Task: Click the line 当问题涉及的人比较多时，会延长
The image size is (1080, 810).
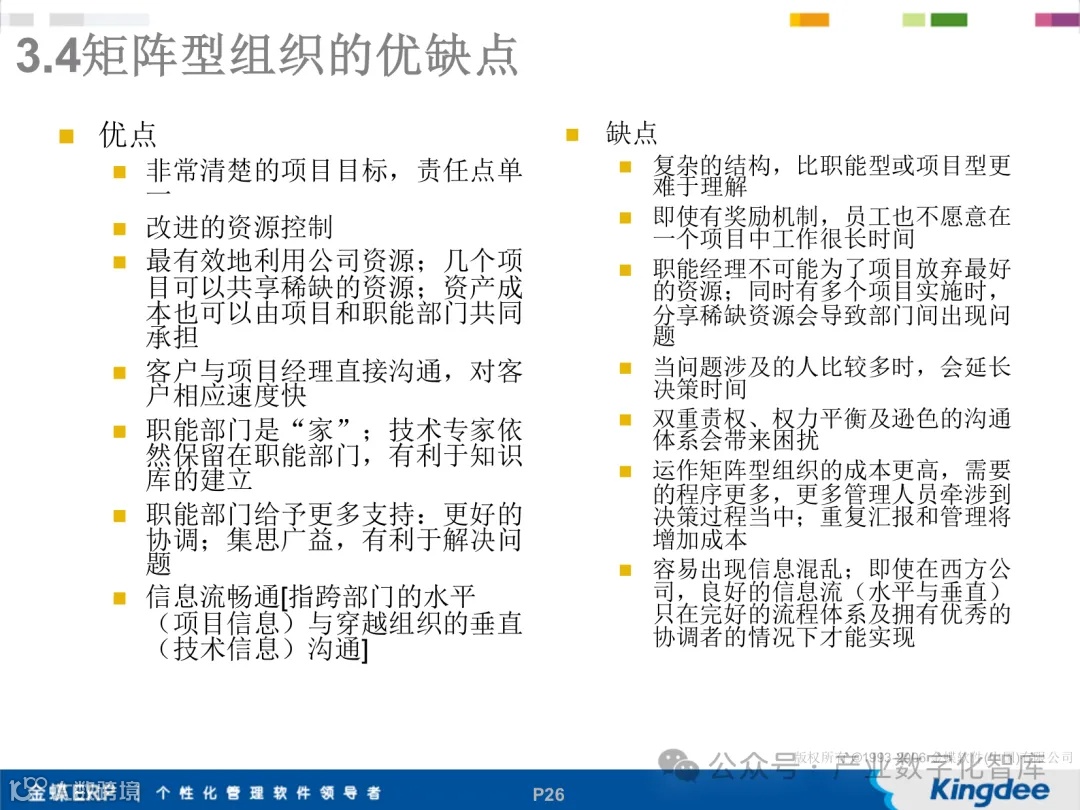Action: pos(832,366)
